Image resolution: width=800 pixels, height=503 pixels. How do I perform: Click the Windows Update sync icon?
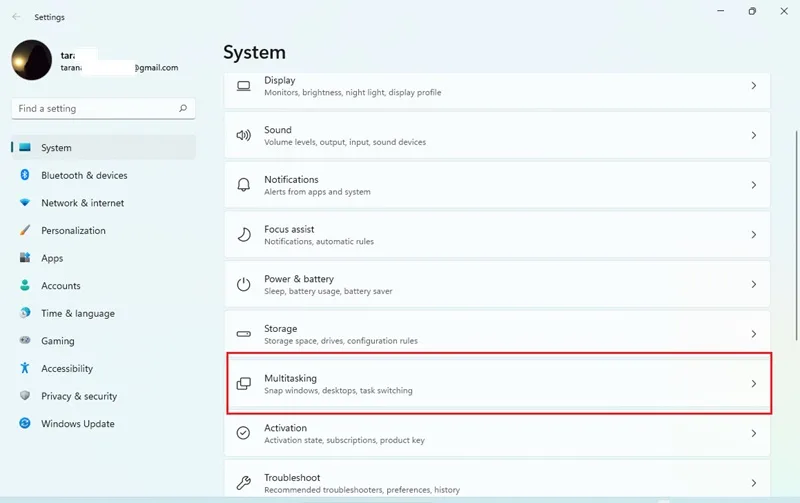[24, 423]
